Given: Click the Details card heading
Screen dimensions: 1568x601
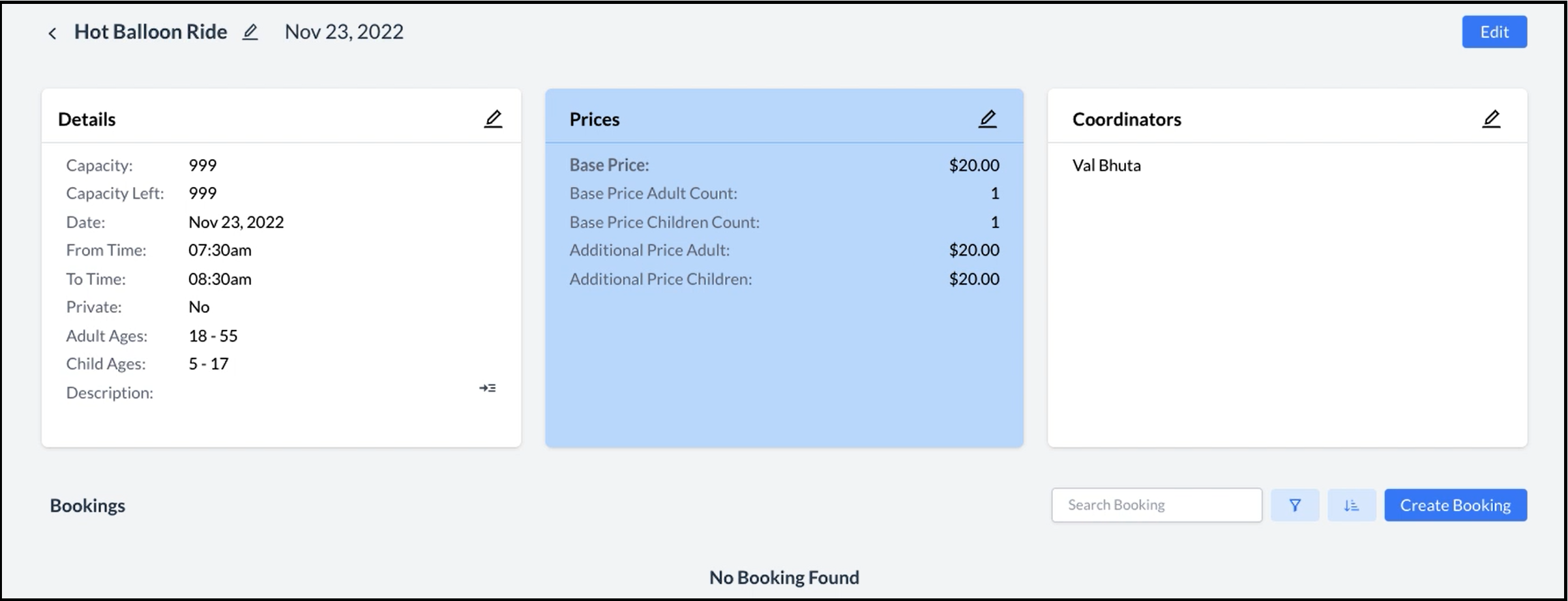Looking at the screenshot, I should (87, 119).
